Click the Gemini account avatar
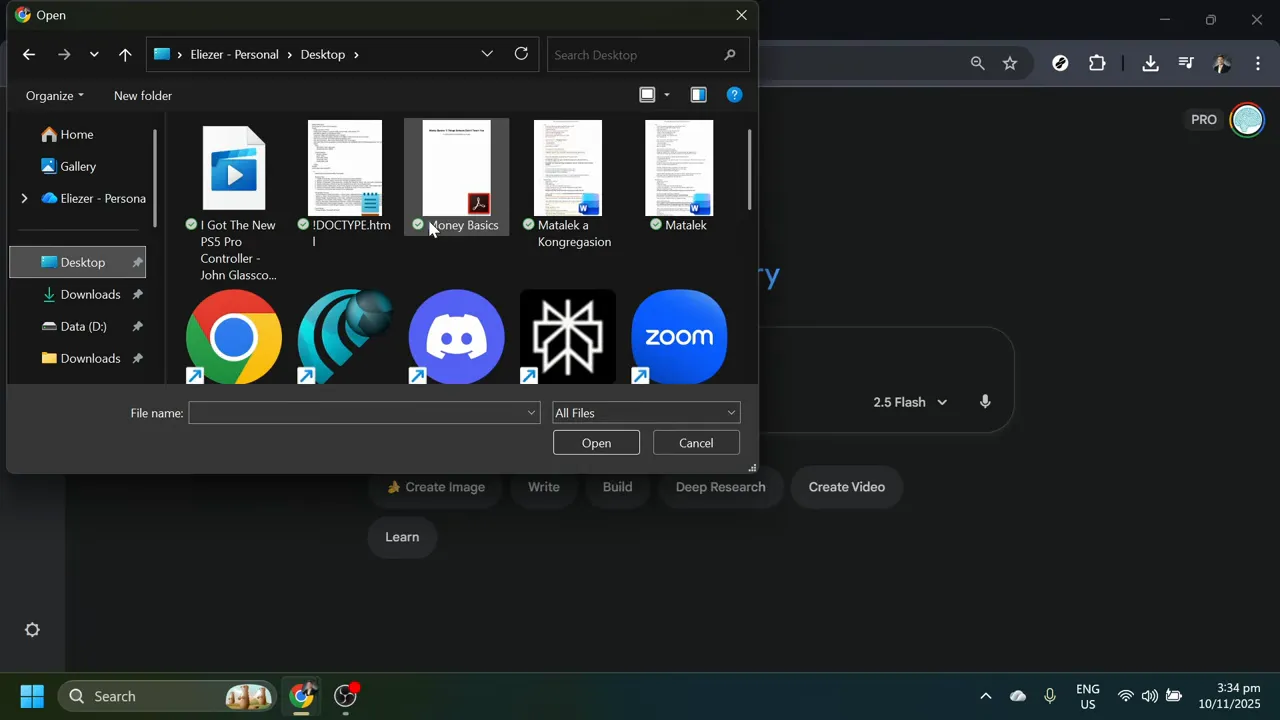Image resolution: width=1280 pixels, height=720 pixels. click(1247, 120)
